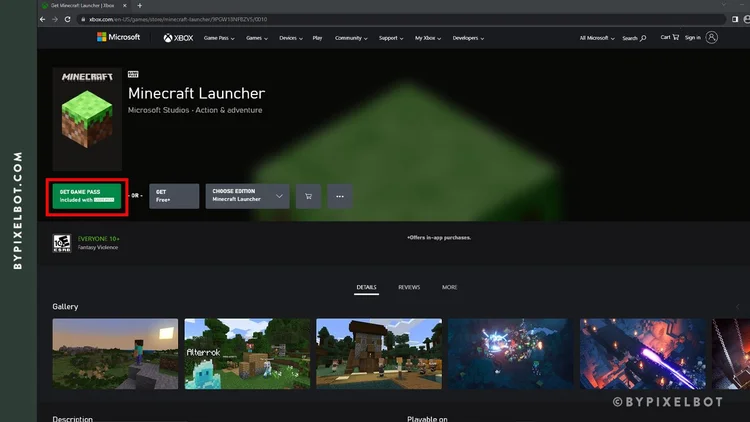Switch to the More tab
Screen dimensions: 750x422
click(449, 287)
